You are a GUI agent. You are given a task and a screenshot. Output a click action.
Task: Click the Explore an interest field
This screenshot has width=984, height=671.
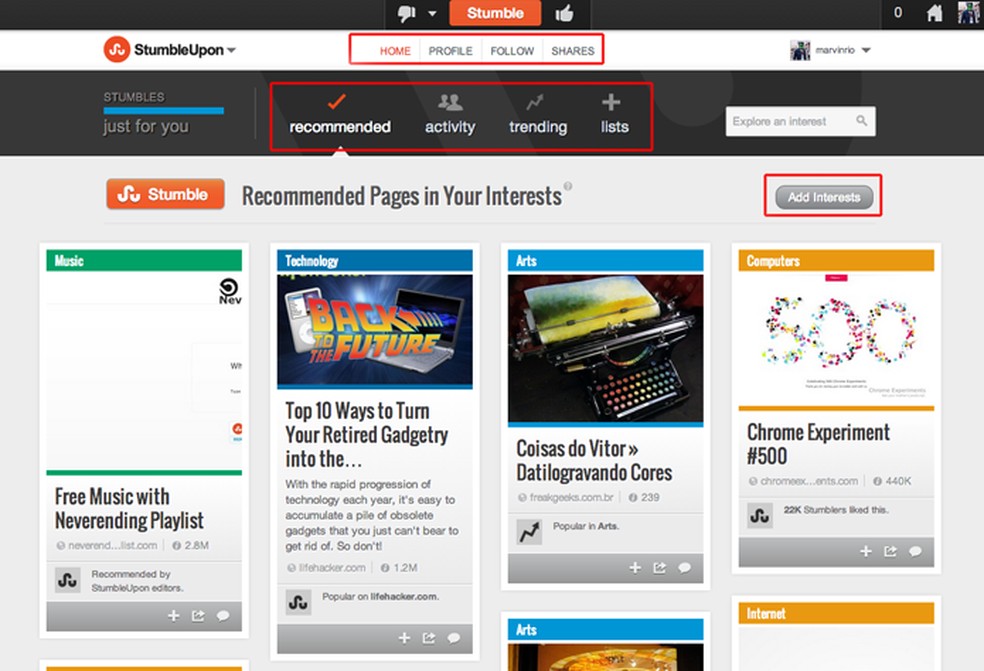pyautogui.click(x=800, y=121)
